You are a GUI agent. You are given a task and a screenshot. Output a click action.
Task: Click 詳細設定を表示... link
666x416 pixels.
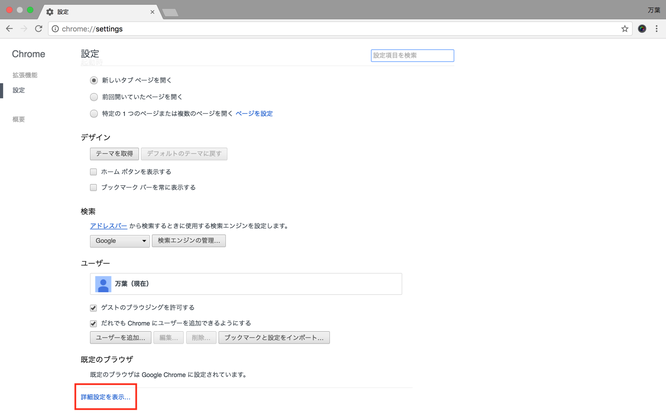point(106,397)
